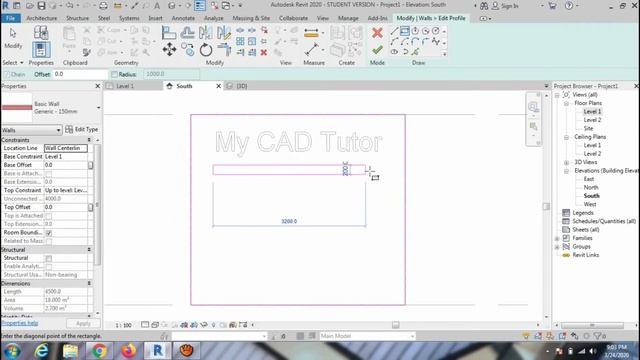Click Properties panel vertical scrollbar
This screenshot has width=640, height=360.
point(97,204)
